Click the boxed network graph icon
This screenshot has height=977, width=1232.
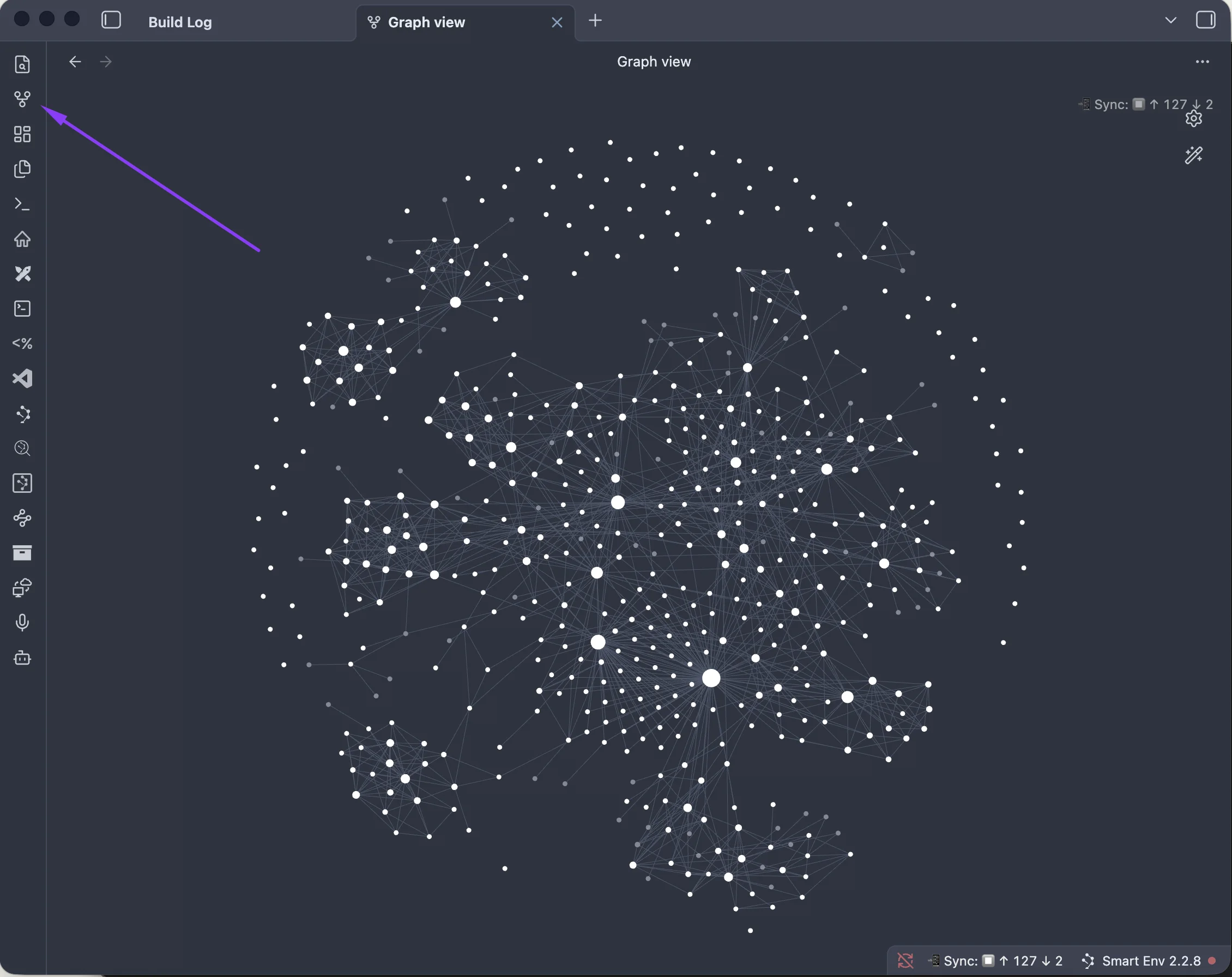click(x=22, y=483)
